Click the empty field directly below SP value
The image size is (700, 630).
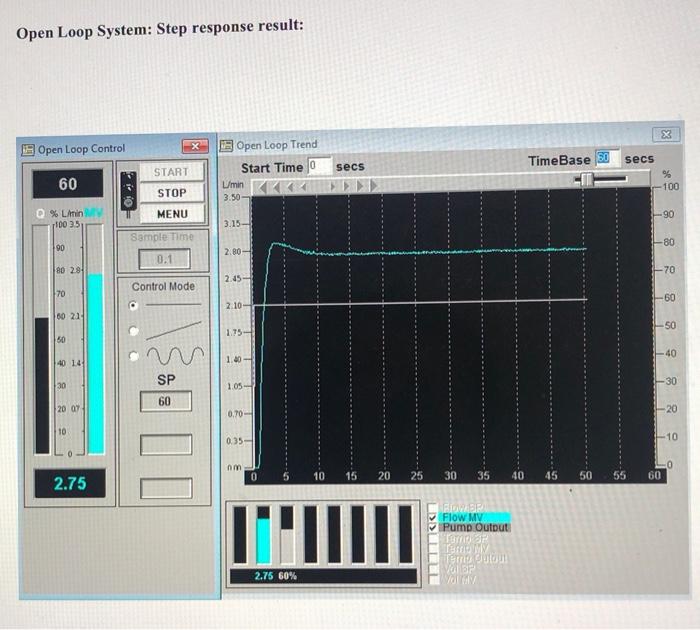coord(166,445)
